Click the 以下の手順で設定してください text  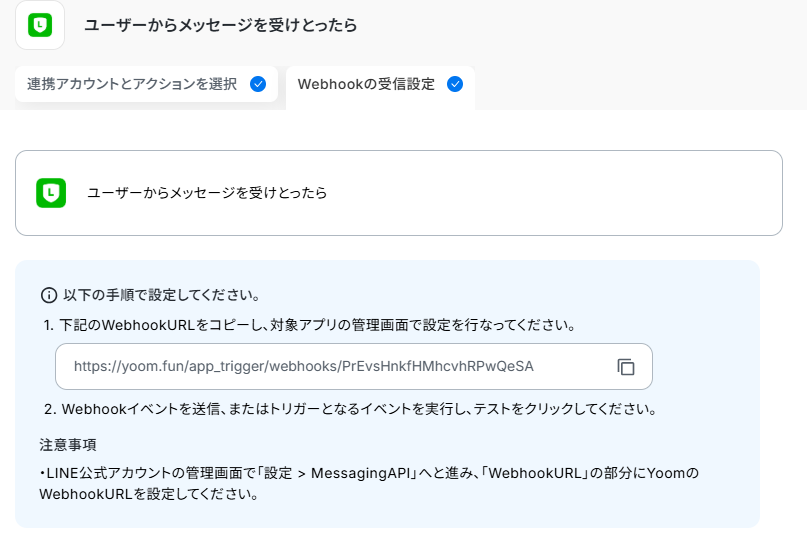click(162, 295)
